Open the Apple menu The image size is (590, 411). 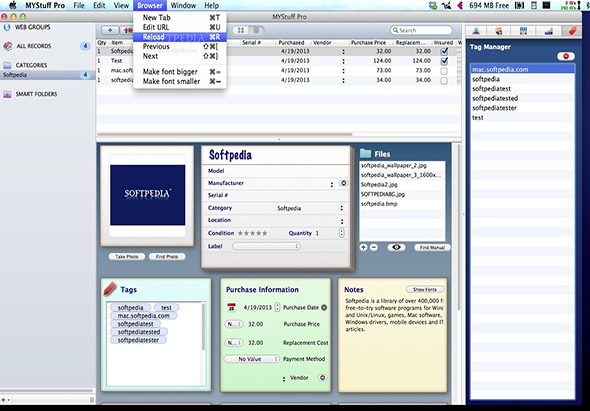point(12,5)
